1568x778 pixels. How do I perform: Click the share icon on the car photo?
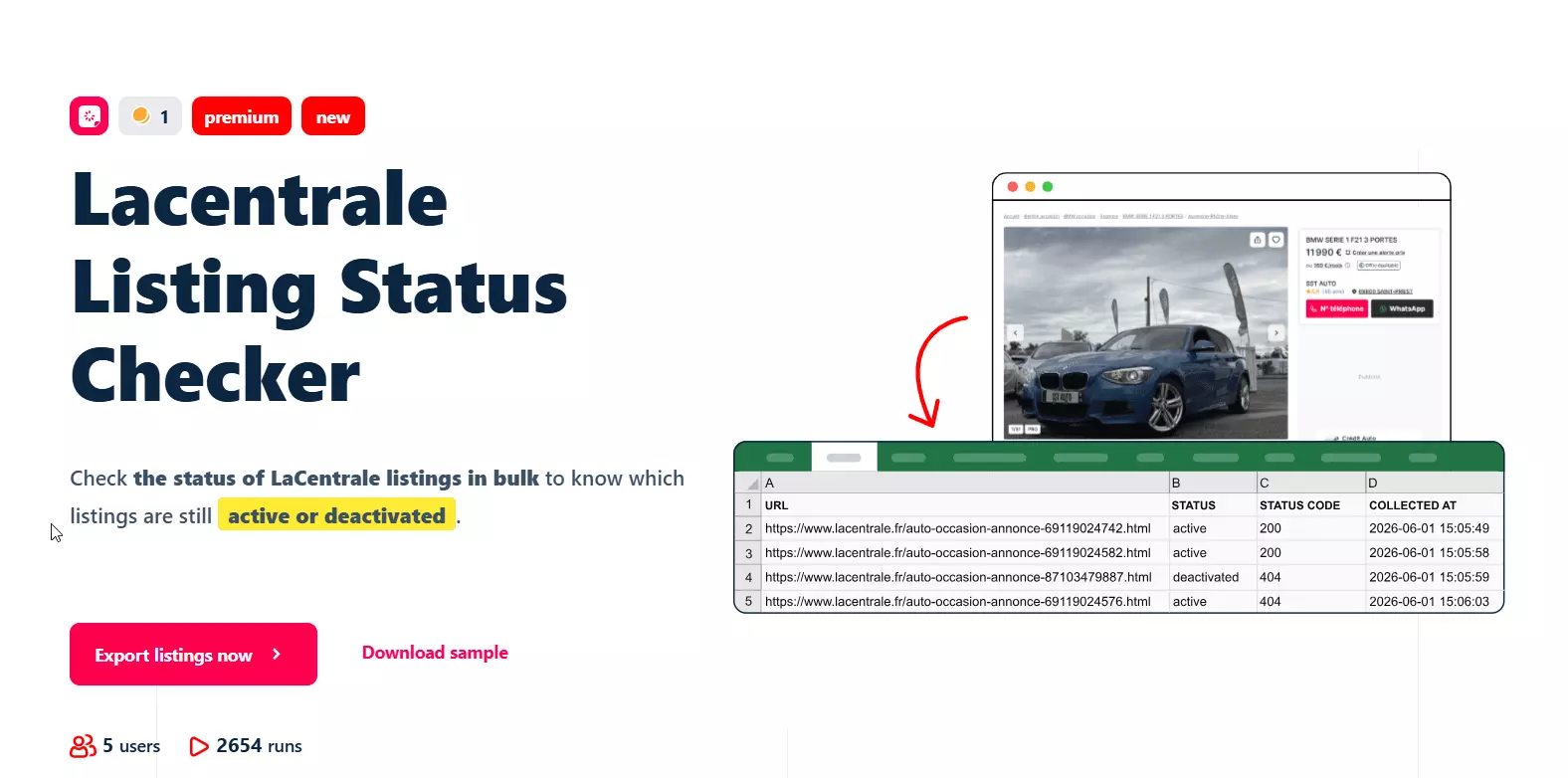pos(1258,240)
